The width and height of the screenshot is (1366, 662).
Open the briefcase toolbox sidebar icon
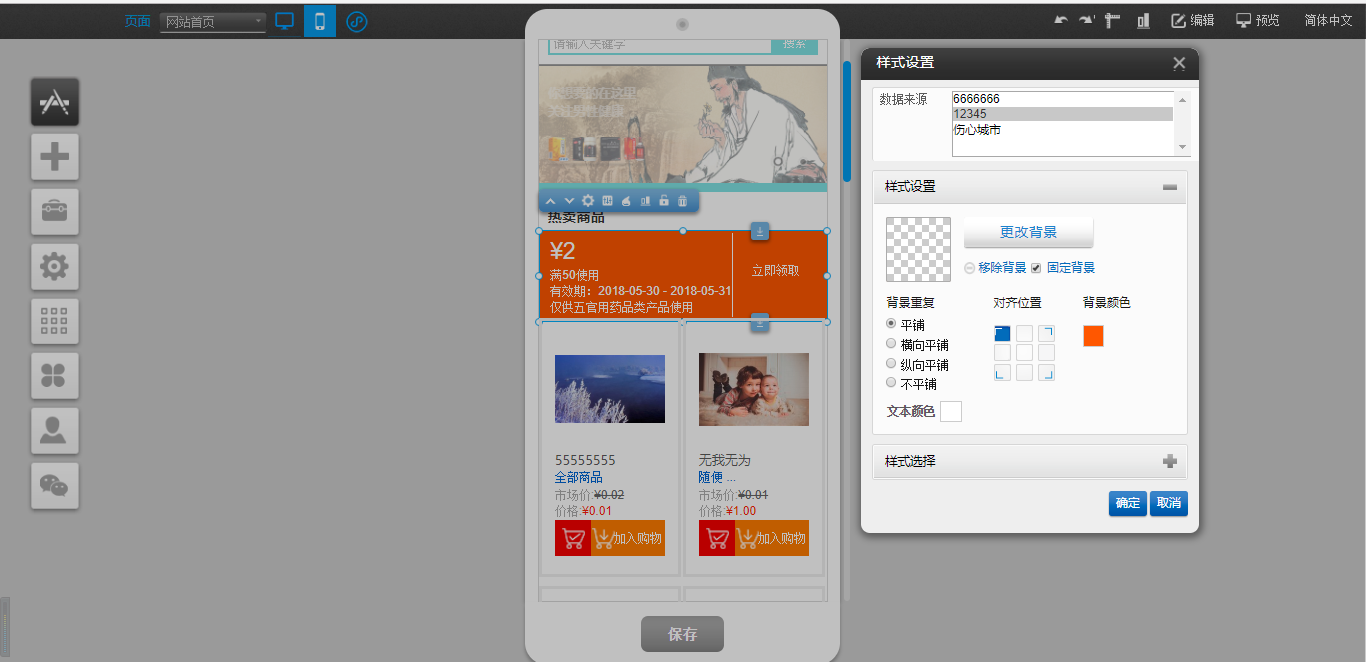(x=54, y=211)
